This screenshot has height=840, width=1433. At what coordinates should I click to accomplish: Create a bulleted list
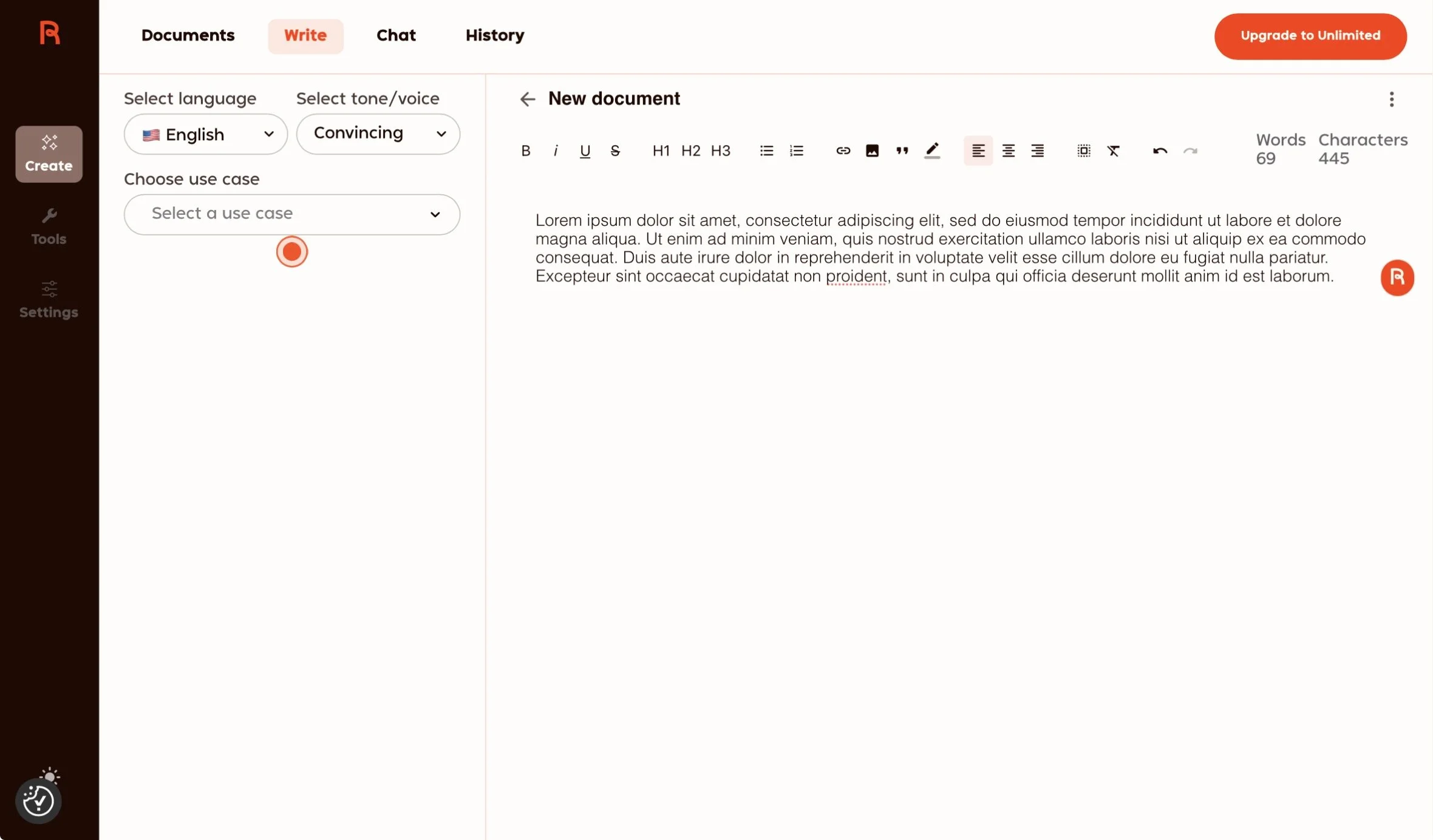(x=766, y=151)
